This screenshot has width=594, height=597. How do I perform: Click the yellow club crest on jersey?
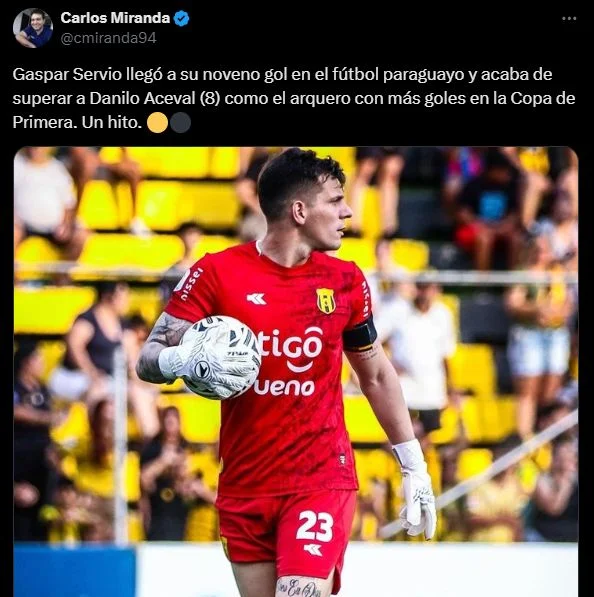(326, 301)
